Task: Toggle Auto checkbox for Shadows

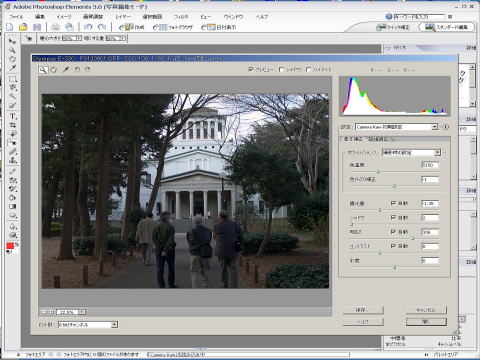Action: [393, 217]
